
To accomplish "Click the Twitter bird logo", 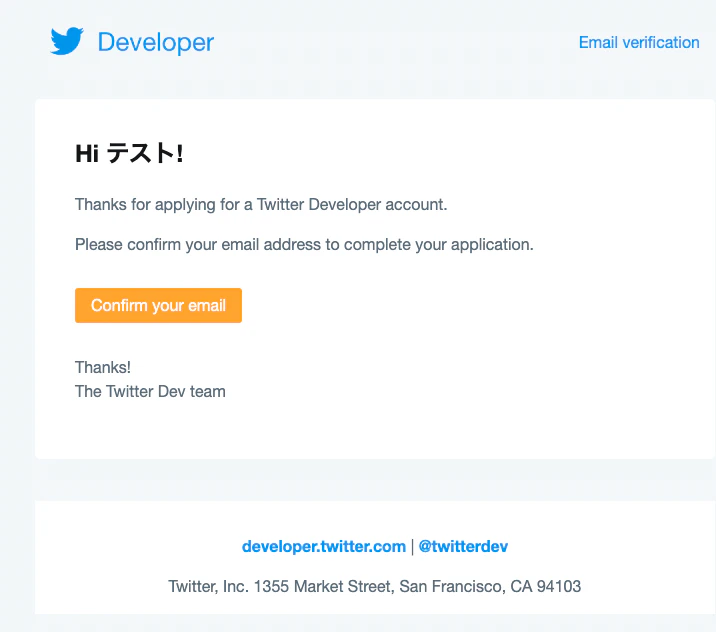I will tap(67, 41).
